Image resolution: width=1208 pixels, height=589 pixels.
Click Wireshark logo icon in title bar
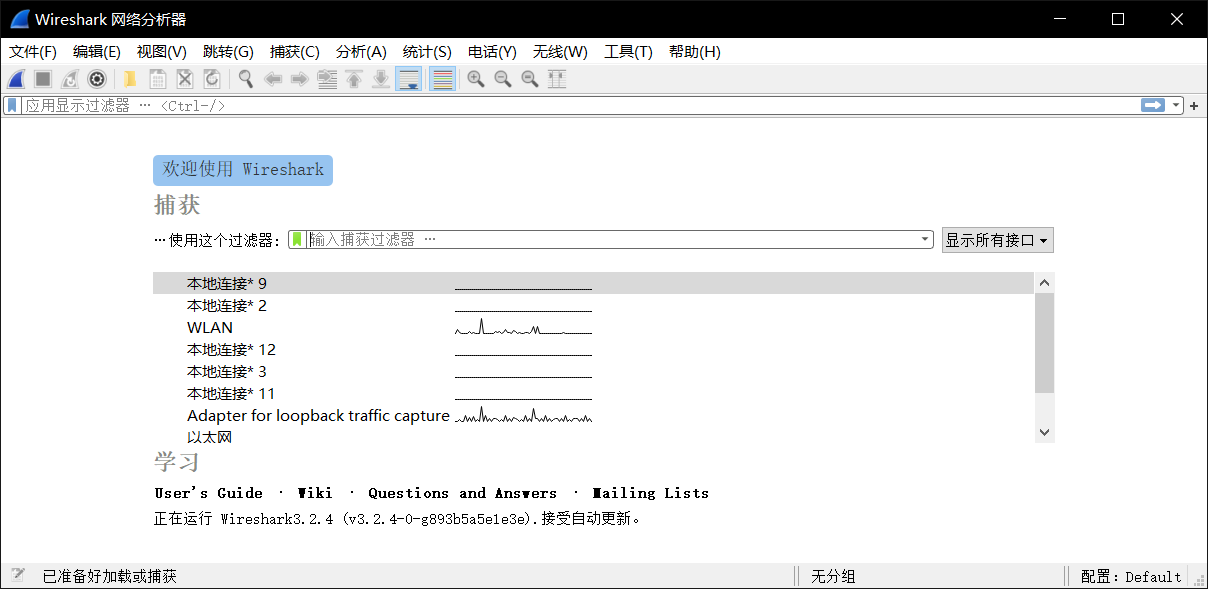pos(19,19)
